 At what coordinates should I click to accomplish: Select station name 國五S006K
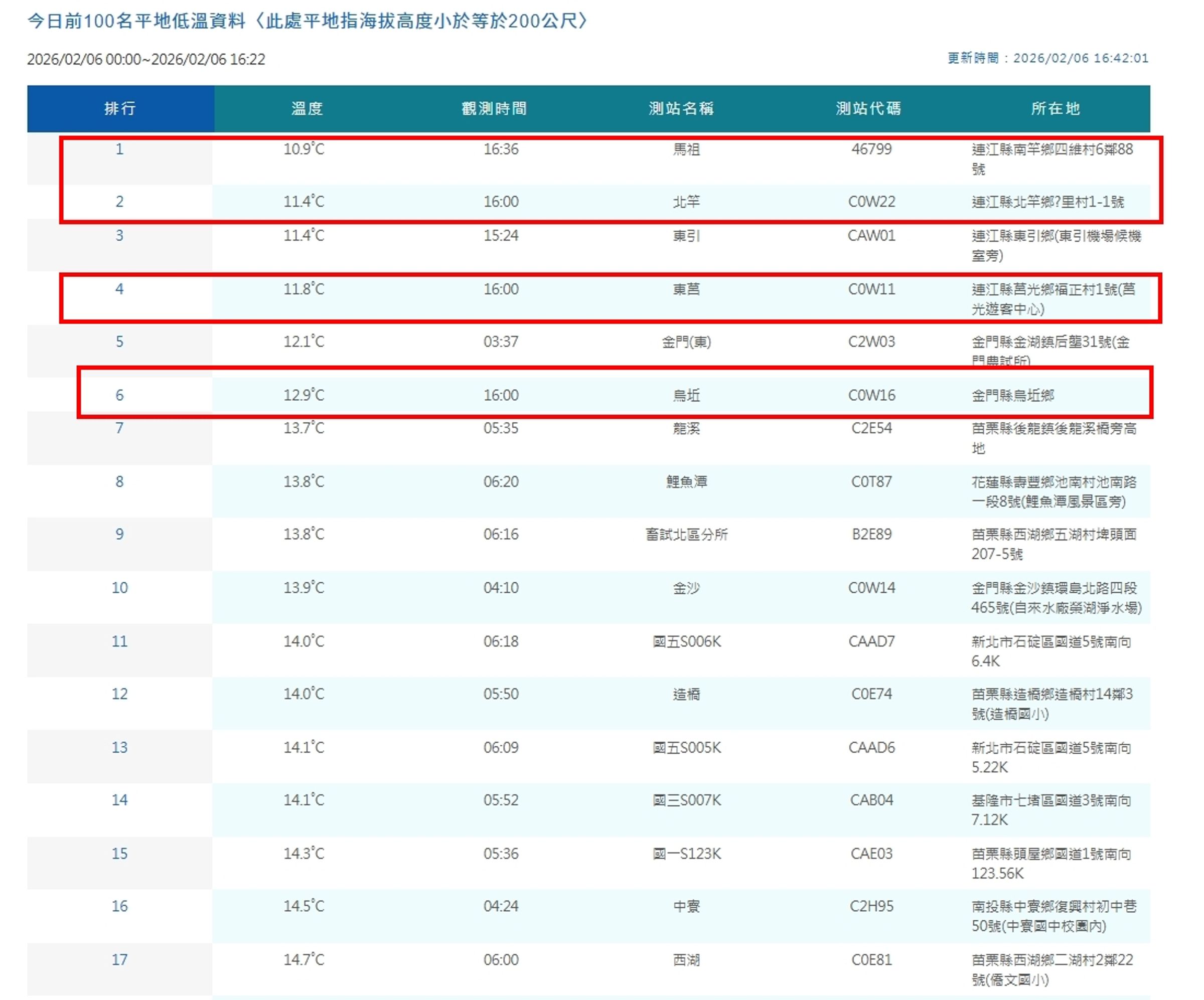[x=686, y=642]
